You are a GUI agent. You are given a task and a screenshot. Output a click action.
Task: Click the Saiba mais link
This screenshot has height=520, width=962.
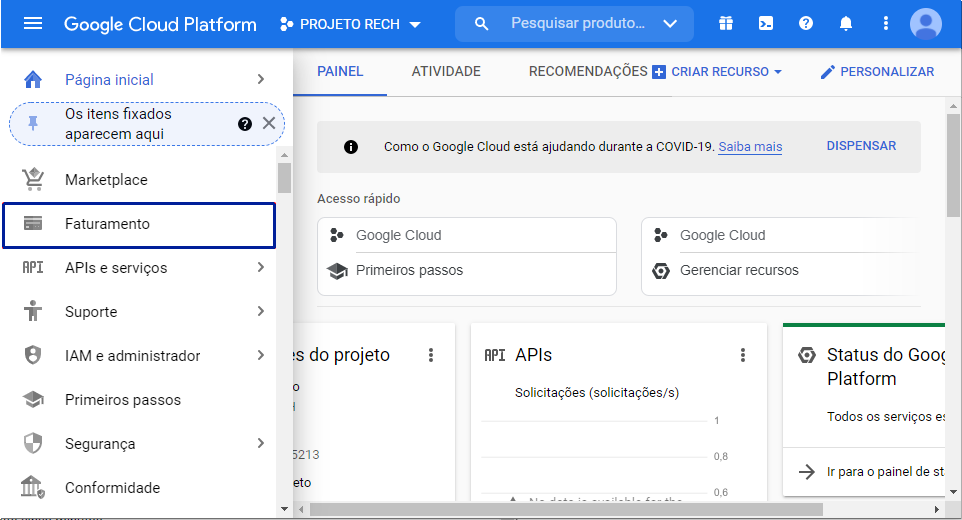pos(750,147)
